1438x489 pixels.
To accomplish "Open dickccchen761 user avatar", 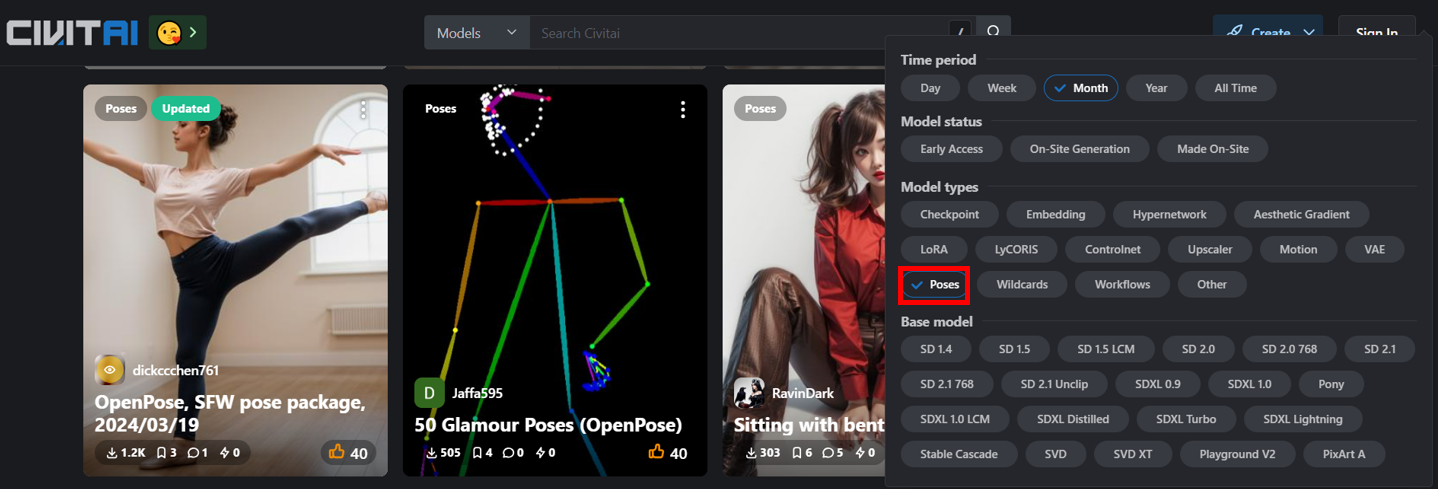I will 110,370.
